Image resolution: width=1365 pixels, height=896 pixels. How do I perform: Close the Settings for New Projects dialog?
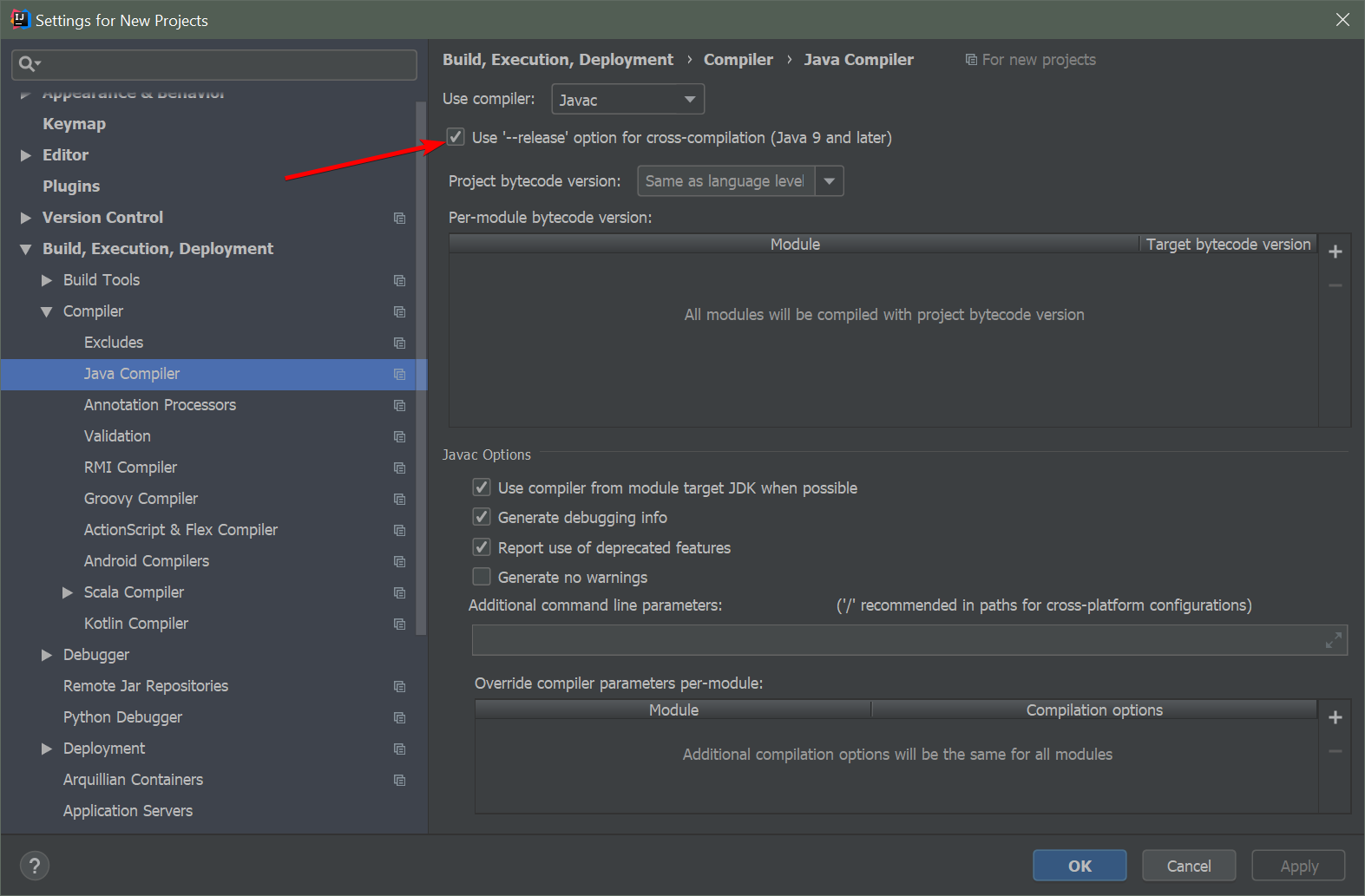coord(1342,19)
